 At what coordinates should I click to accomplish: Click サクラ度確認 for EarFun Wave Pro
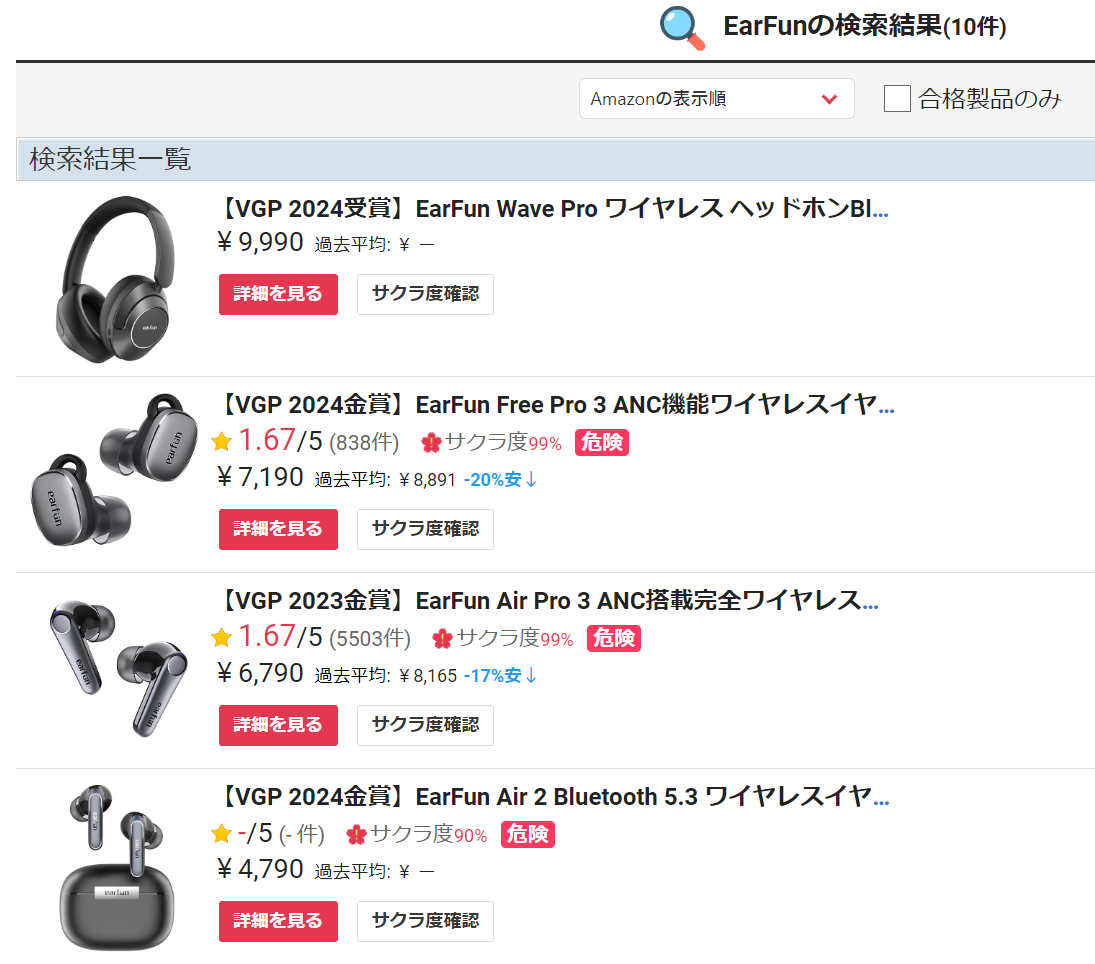(425, 294)
